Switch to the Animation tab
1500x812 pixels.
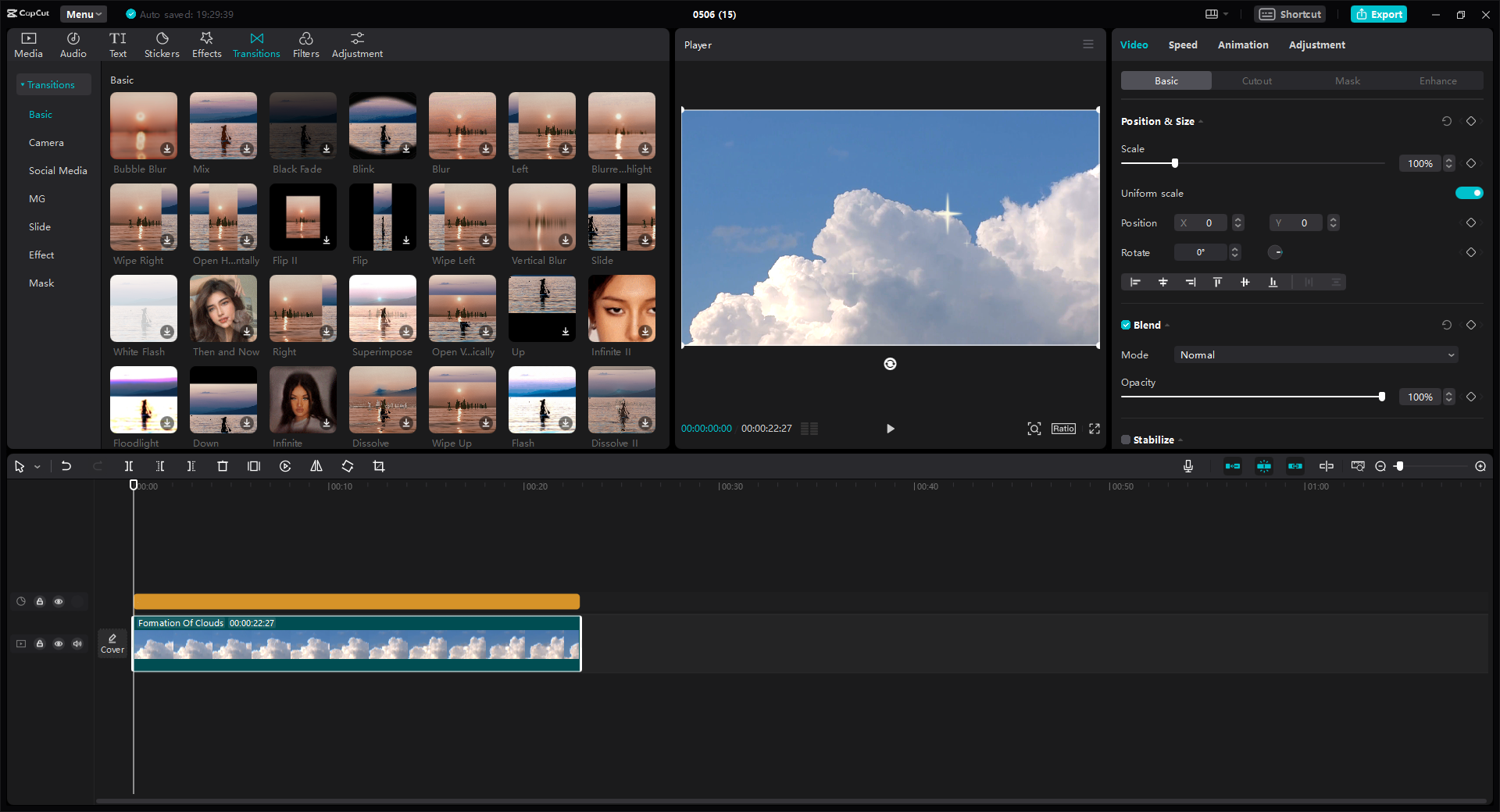point(1242,45)
